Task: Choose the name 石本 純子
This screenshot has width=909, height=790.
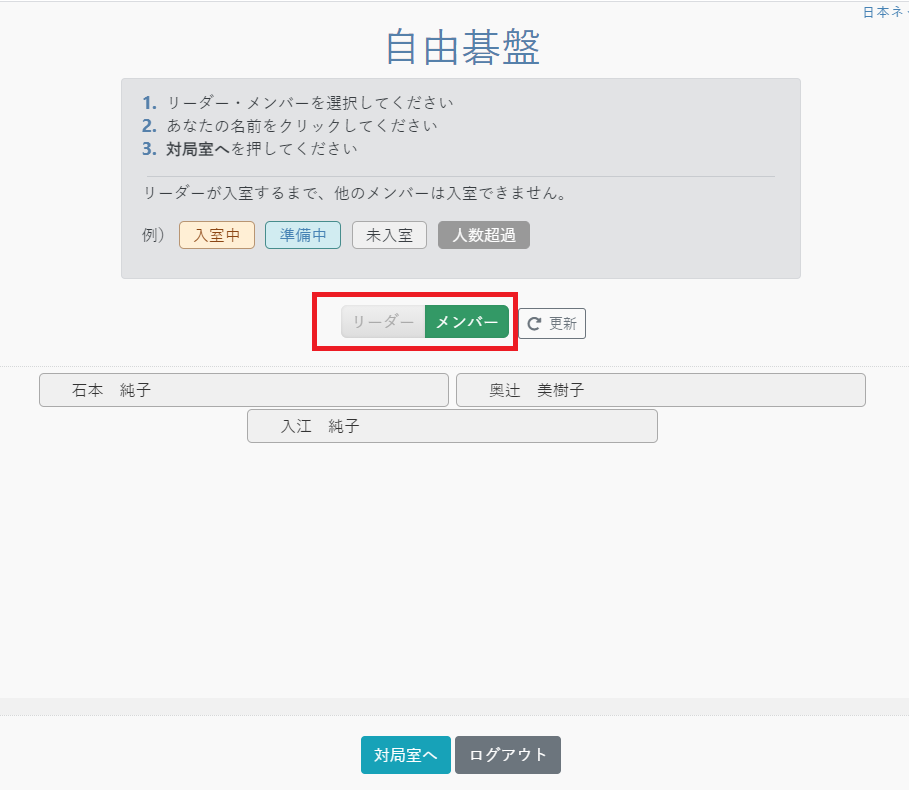Action: tap(243, 390)
